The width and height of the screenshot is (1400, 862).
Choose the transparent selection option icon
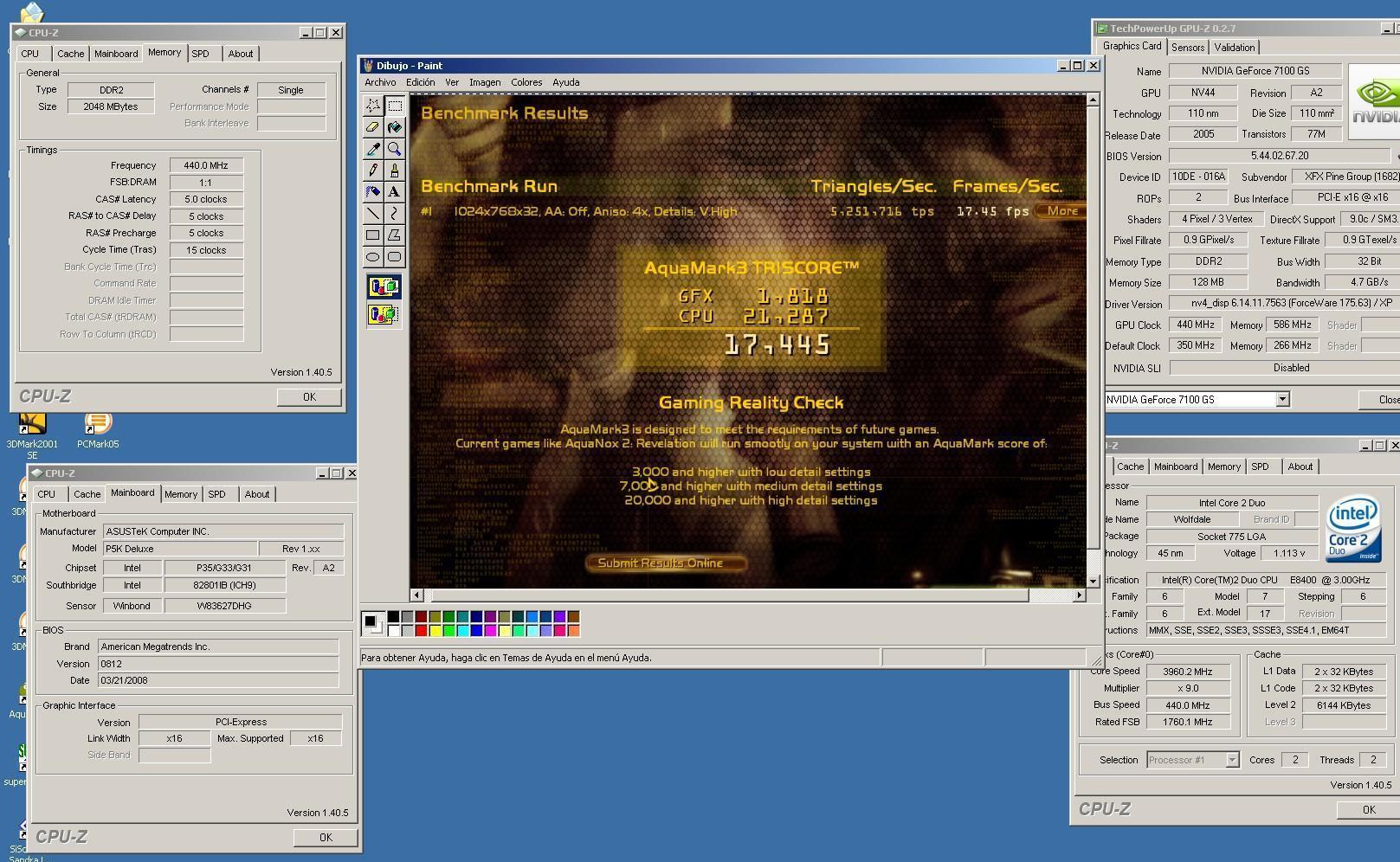[x=384, y=314]
